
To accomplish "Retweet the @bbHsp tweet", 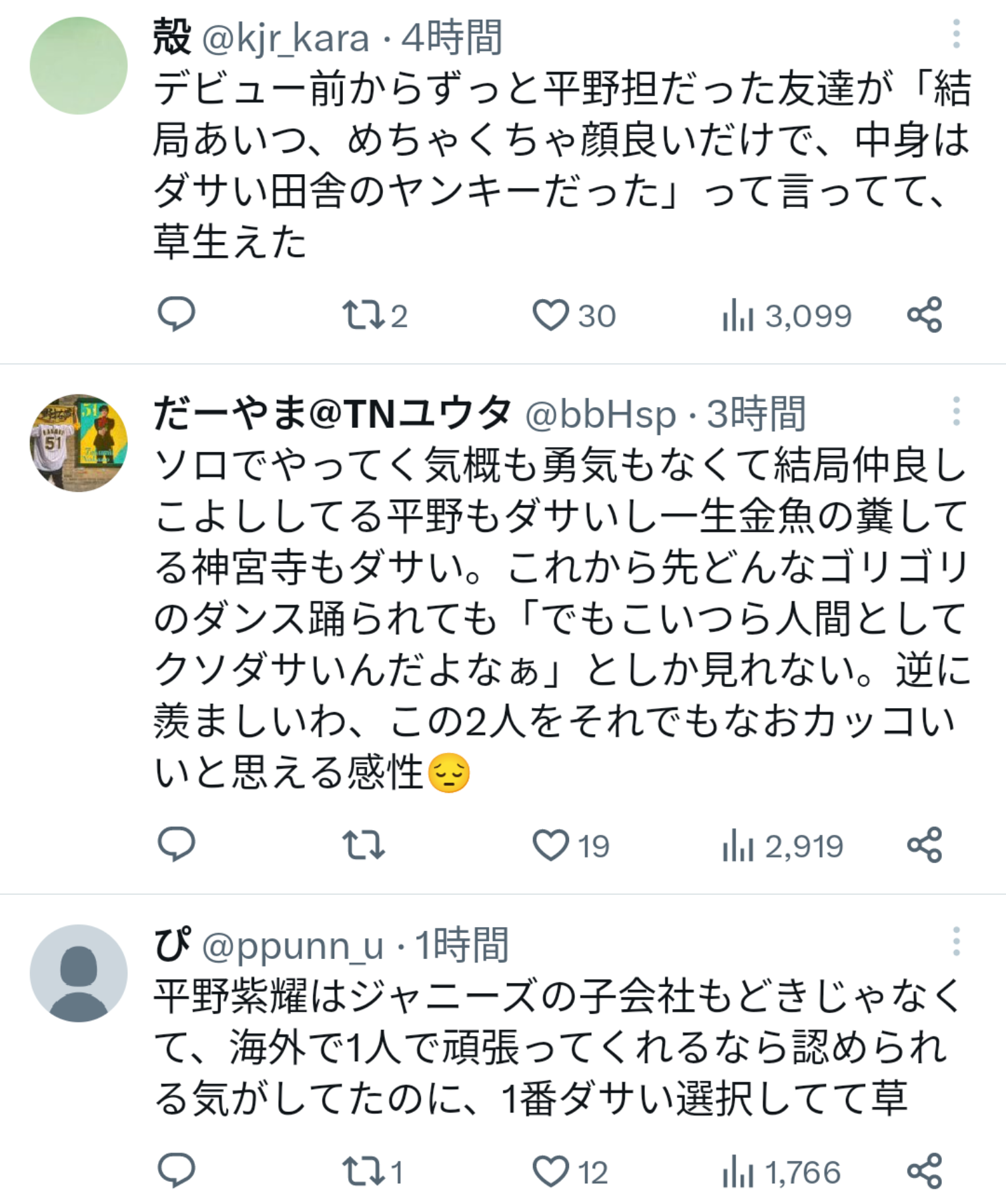I will (x=363, y=845).
